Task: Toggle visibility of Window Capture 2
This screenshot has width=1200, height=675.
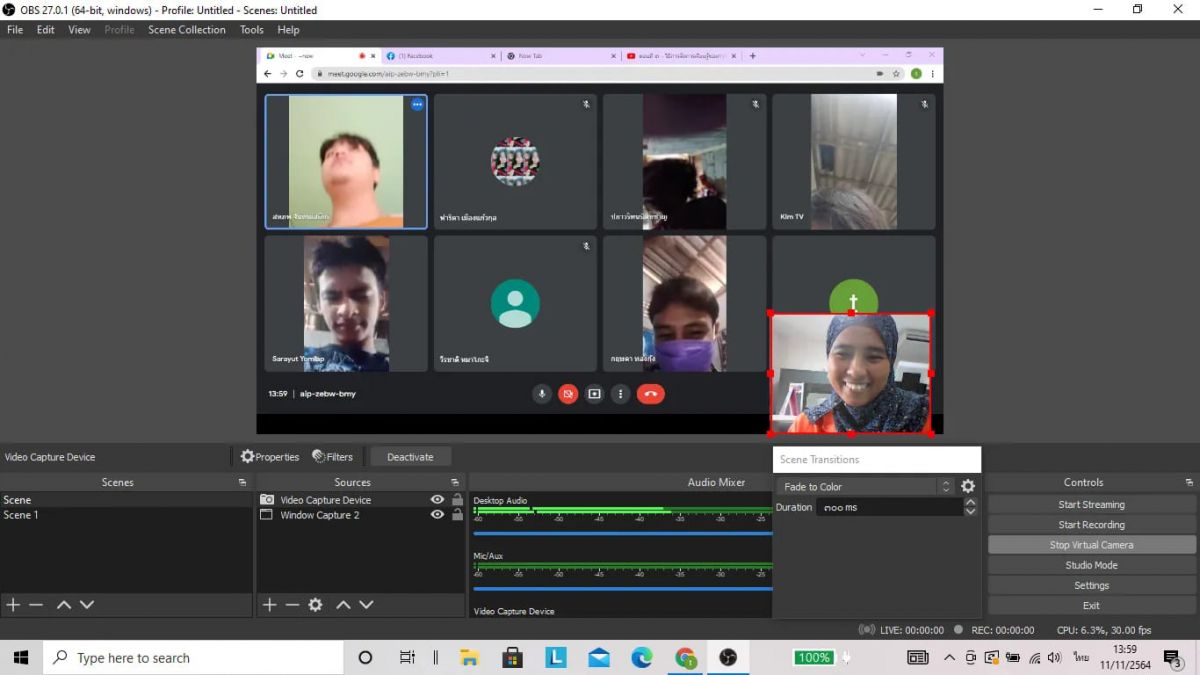Action: point(437,515)
